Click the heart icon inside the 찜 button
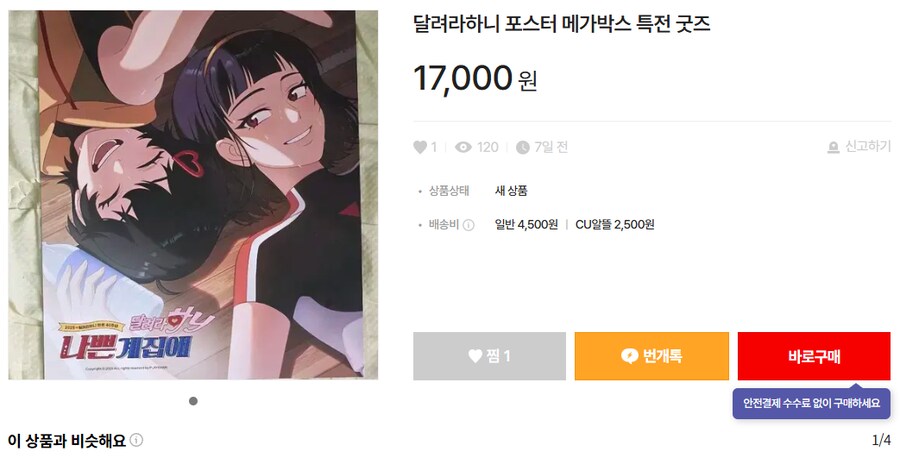The height and width of the screenshot is (458, 900). click(475, 356)
